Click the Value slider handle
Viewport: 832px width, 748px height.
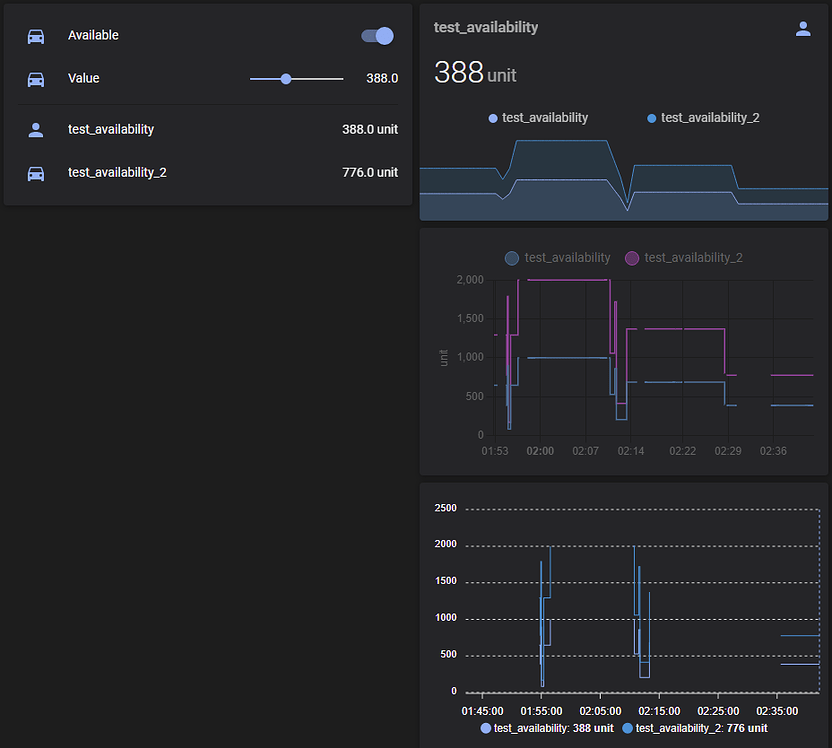coord(286,79)
